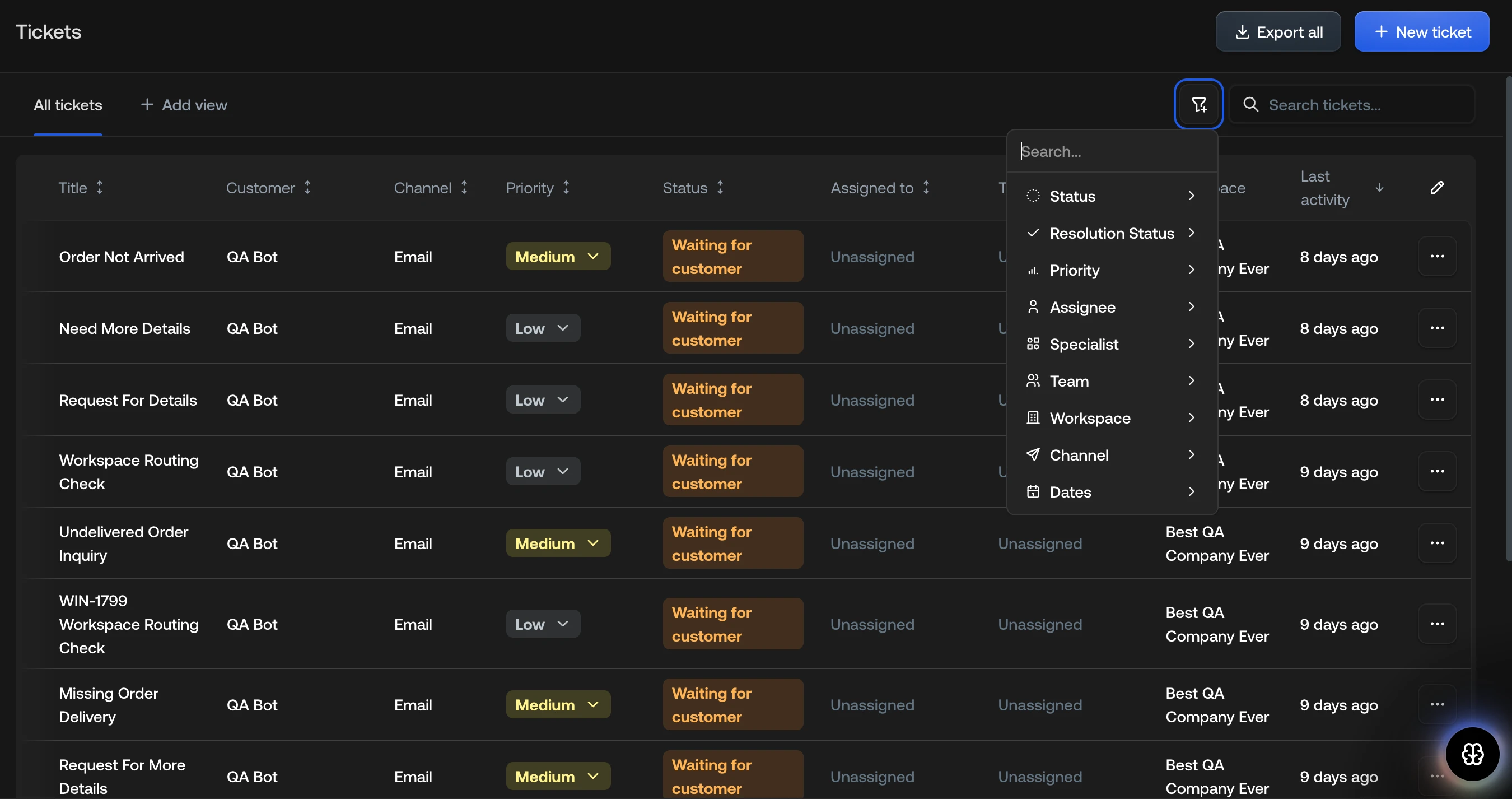Open row actions for Order Not Arrived
1512x799 pixels.
coord(1437,256)
